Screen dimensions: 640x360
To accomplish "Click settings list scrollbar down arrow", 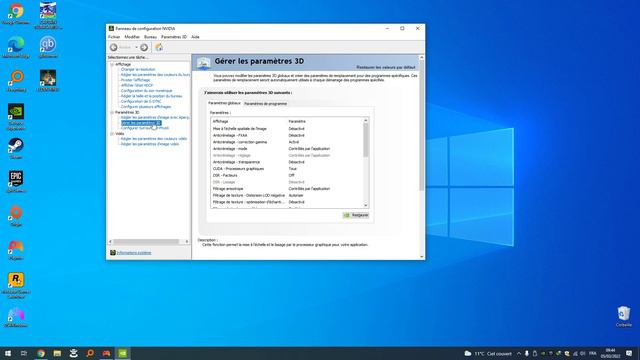I will [366, 205].
